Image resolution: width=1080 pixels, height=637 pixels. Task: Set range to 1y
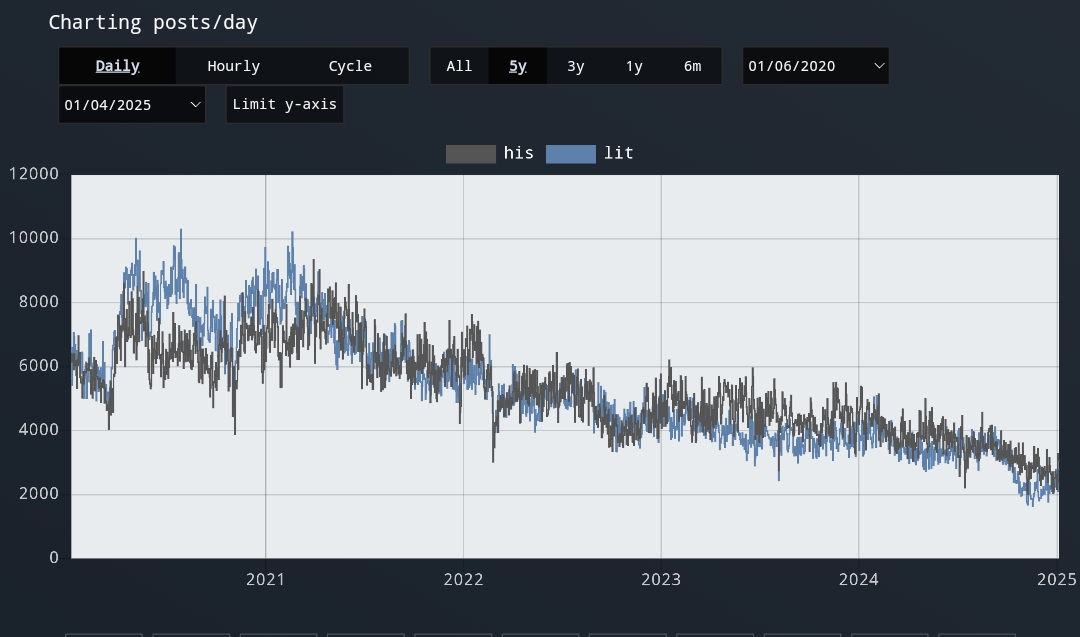pos(634,66)
